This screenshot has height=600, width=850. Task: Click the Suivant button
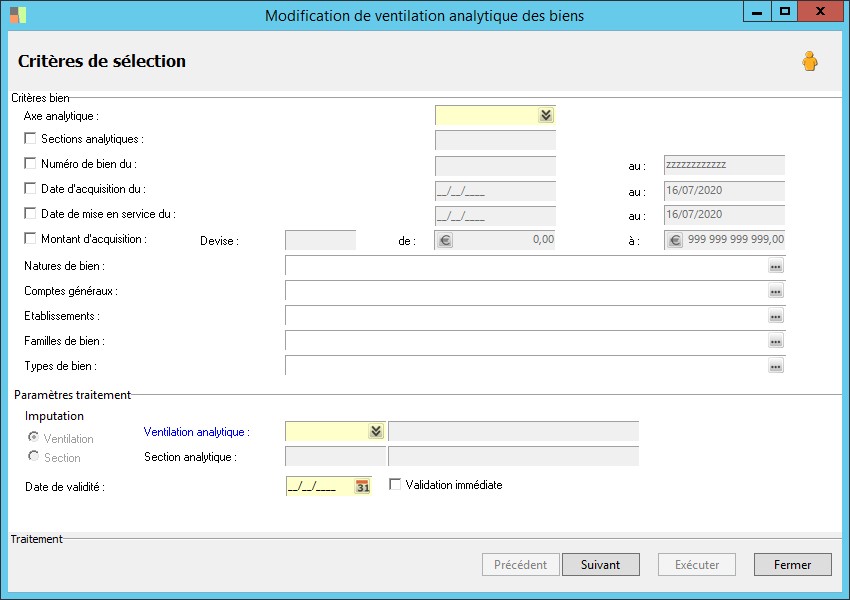(x=600, y=565)
